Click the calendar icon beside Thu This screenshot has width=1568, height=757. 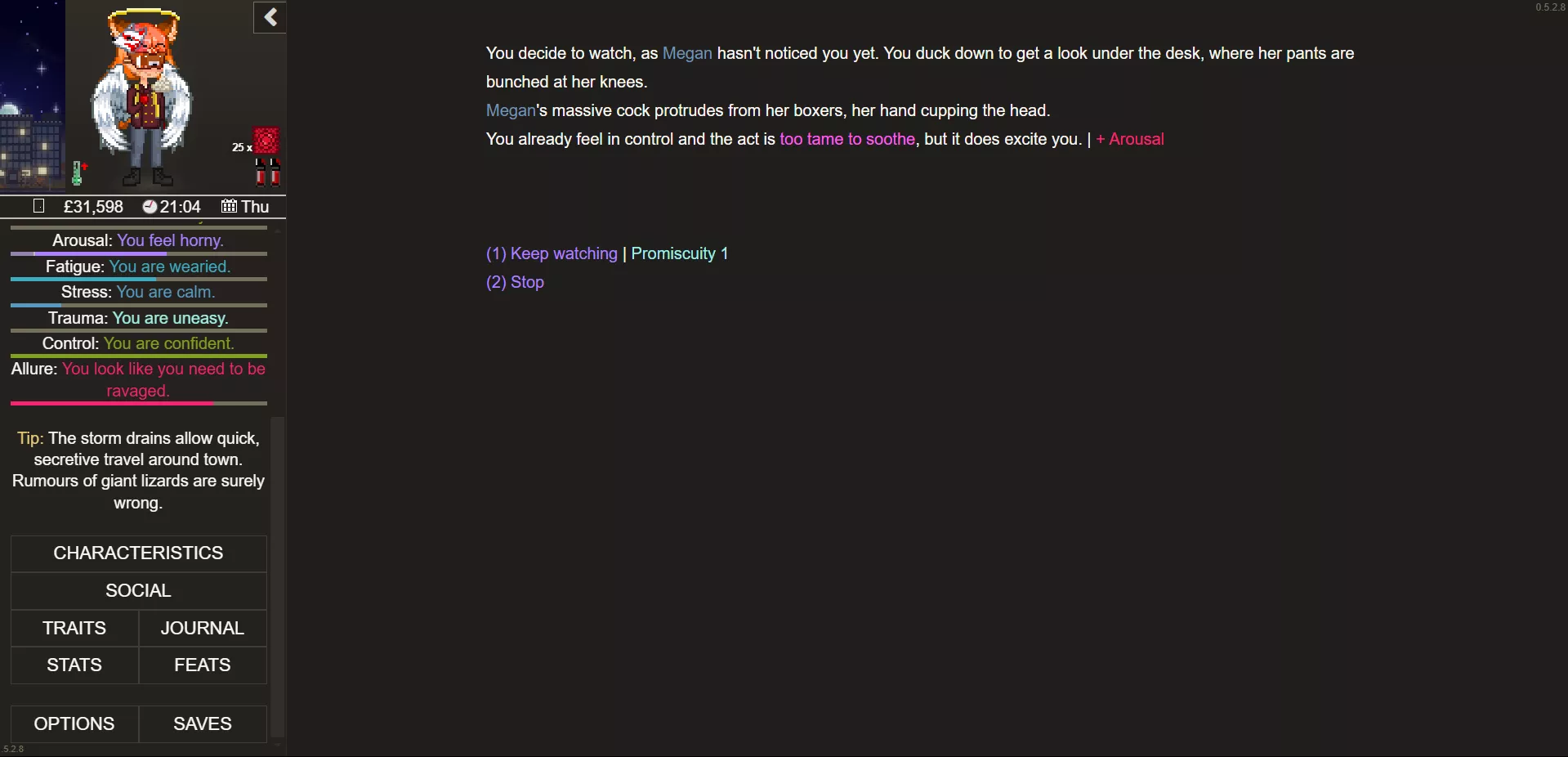(229, 207)
